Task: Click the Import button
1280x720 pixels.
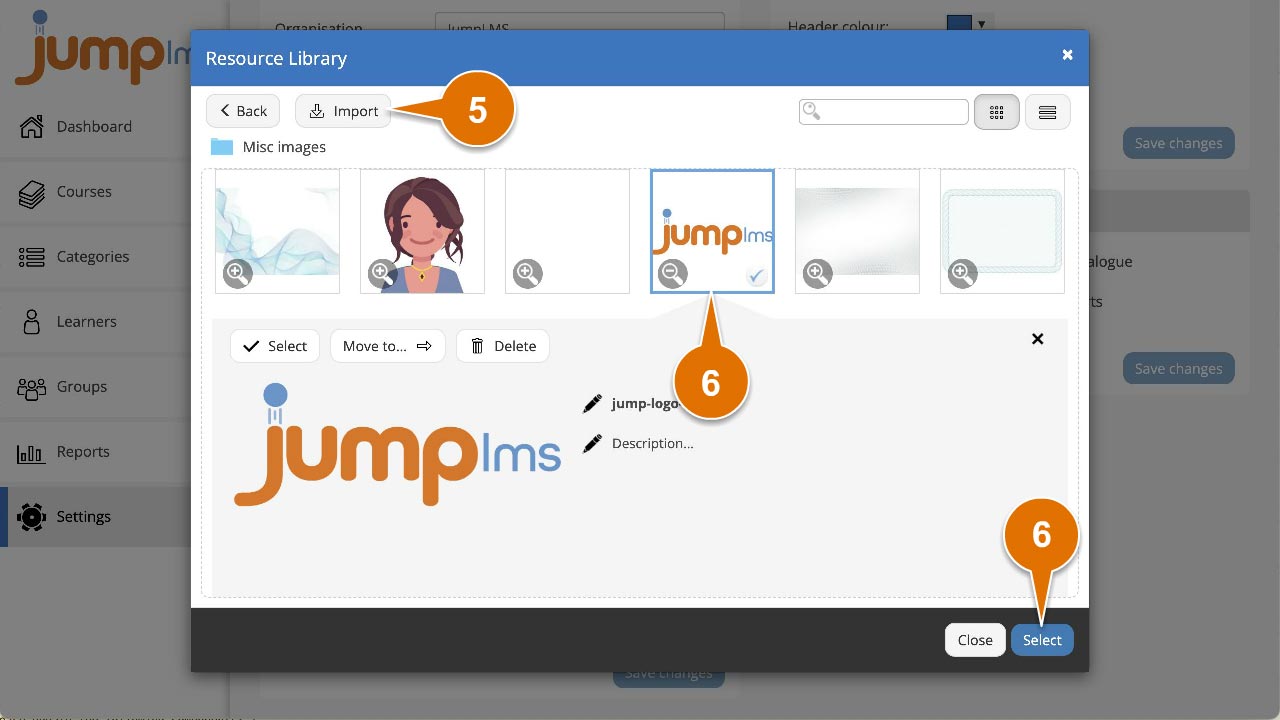Action: [343, 111]
